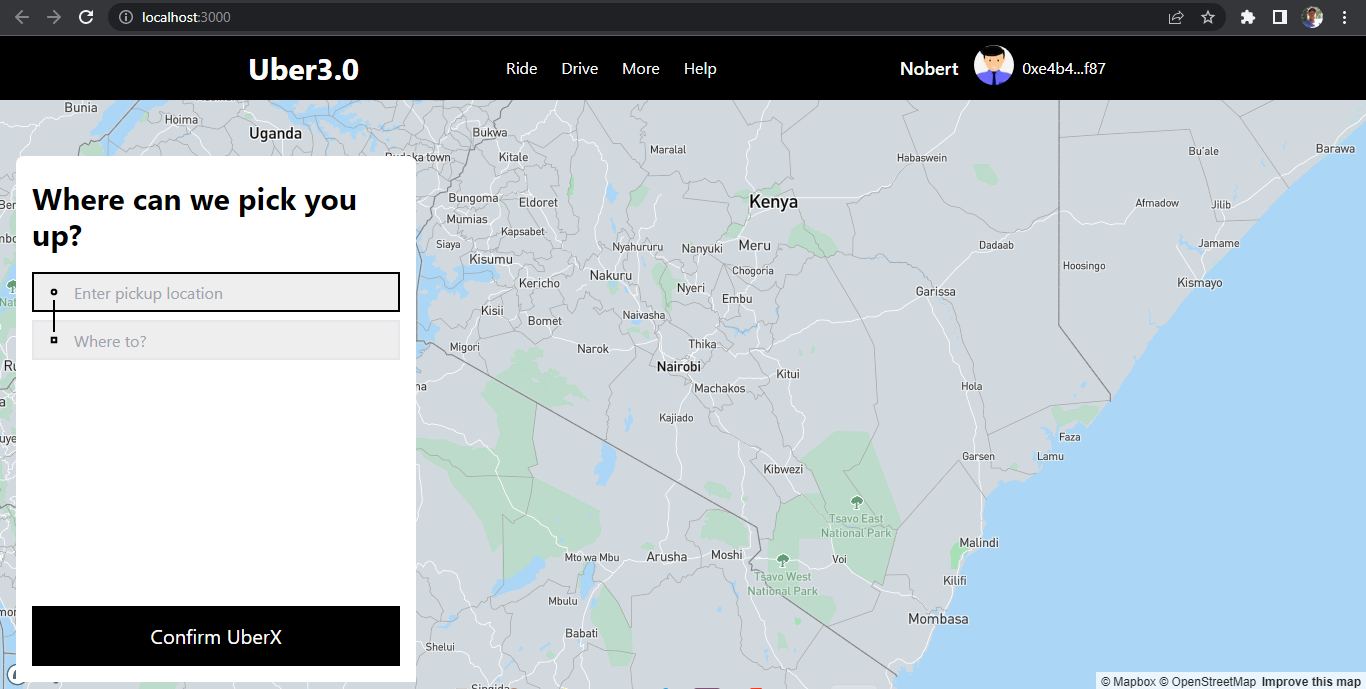Image resolution: width=1366 pixels, height=689 pixels.
Task: Click Lamu label on the map
Action: point(1051,456)
